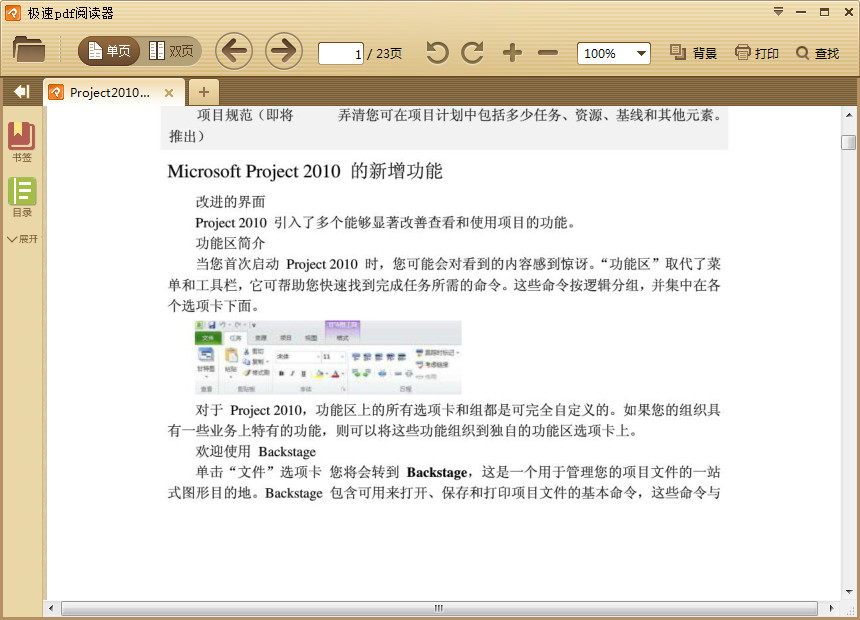The image size is (860, 620).
Task: Click the text '改进的界面'
Action: click(x=230, y=202)
